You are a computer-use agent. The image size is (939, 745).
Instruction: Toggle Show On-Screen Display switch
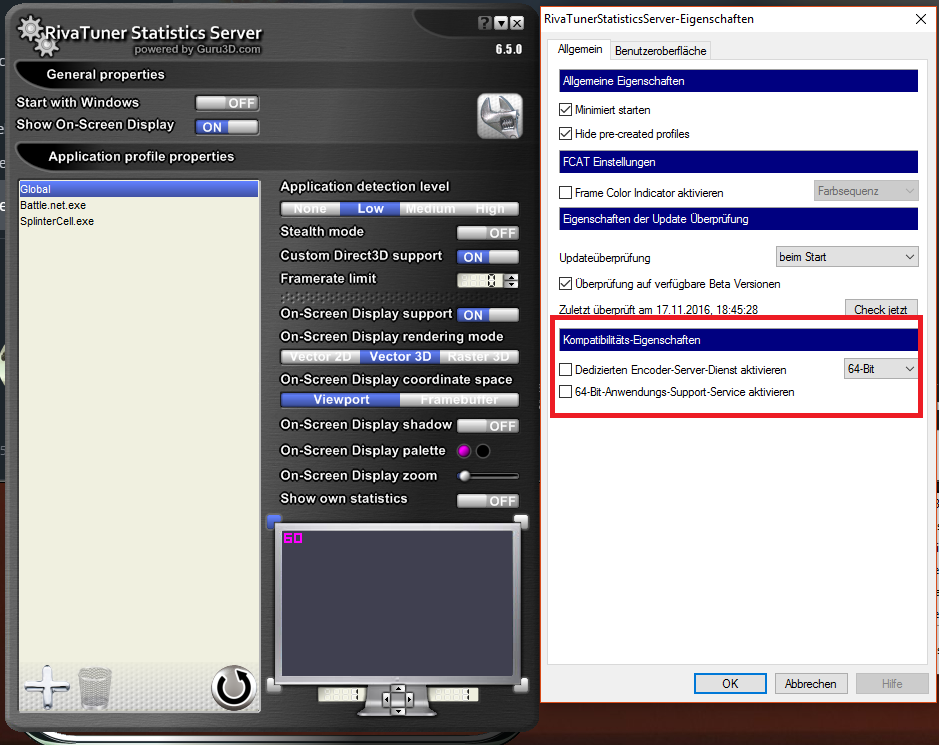(x=227, y=127)
